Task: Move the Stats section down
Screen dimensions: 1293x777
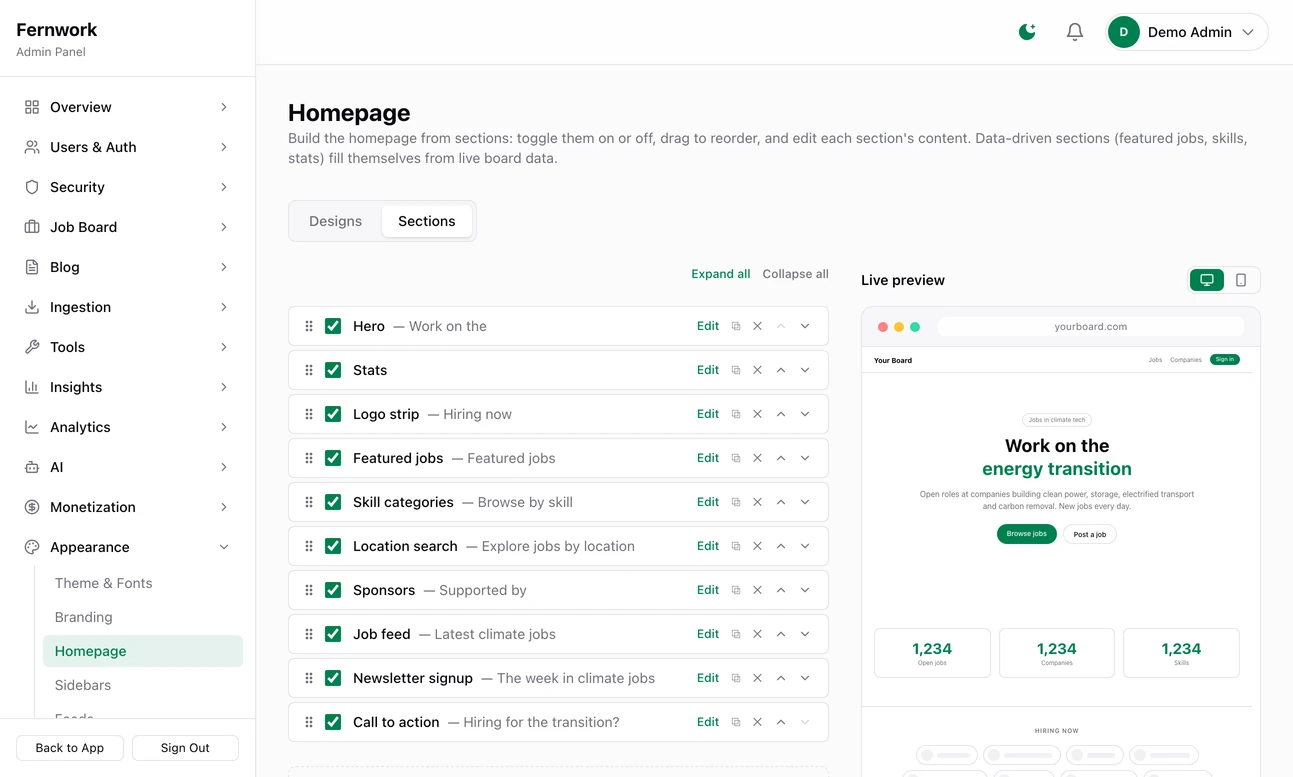Action: 805,370
